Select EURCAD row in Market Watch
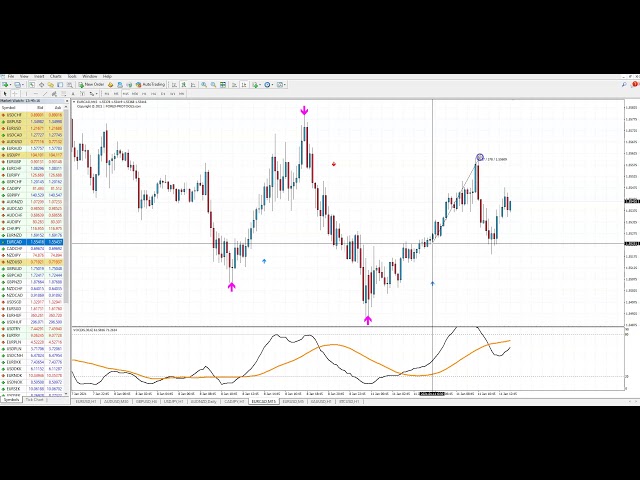 click(x=14, y=242)
